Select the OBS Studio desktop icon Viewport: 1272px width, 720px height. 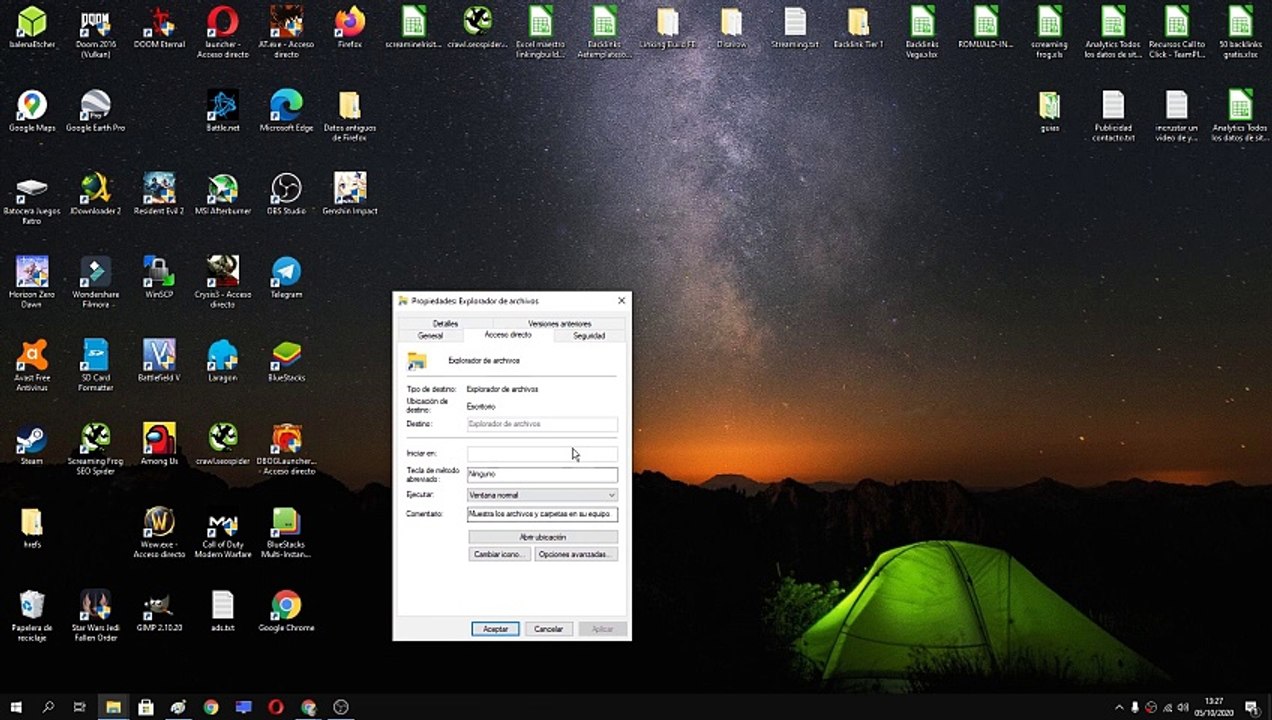click(286, 194)
